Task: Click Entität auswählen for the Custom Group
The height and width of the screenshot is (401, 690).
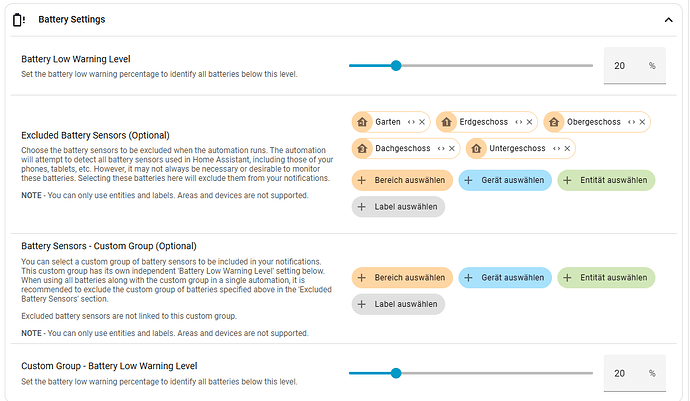Action: [x=606, y=277]
